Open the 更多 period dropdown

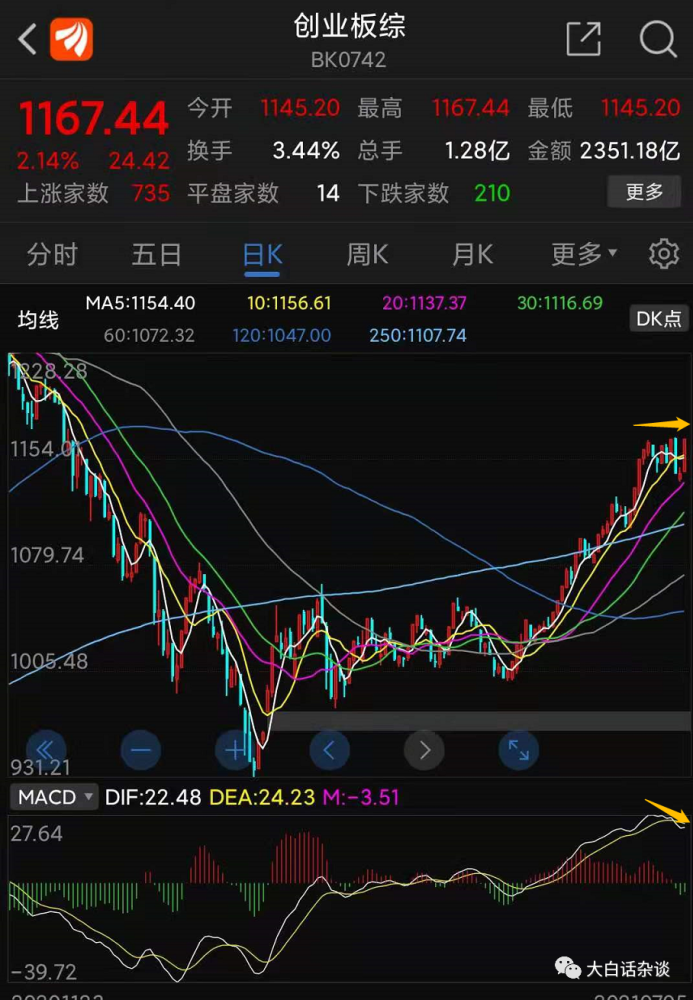584,254
